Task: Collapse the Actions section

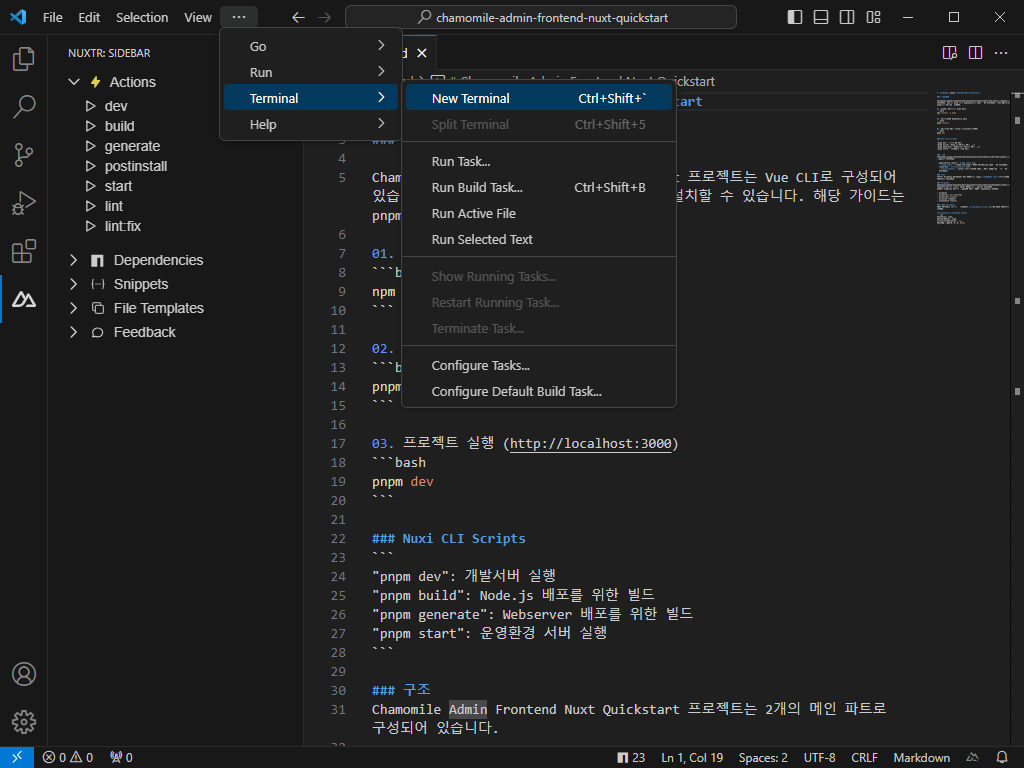Action: pos(74,82)
